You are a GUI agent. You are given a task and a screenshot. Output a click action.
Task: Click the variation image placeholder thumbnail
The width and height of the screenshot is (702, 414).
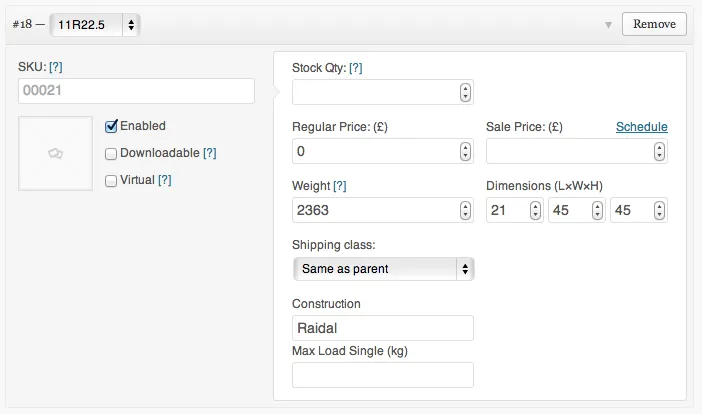[x=56, y=153]
